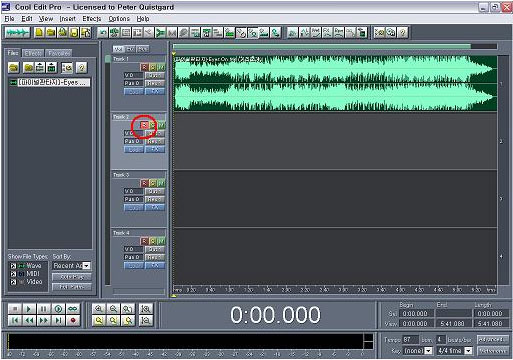Zoom in horizontally

99,309
